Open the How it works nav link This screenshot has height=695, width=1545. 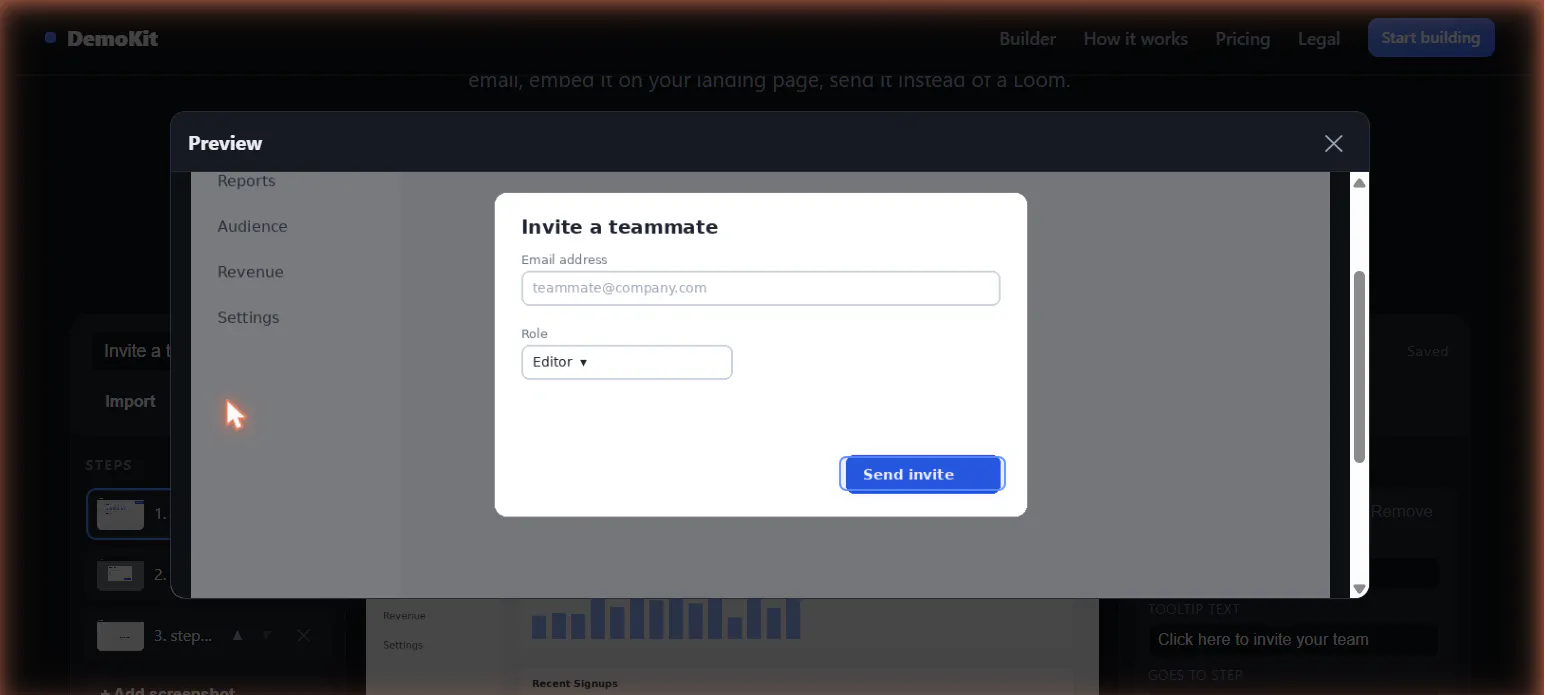[1136, 39]
